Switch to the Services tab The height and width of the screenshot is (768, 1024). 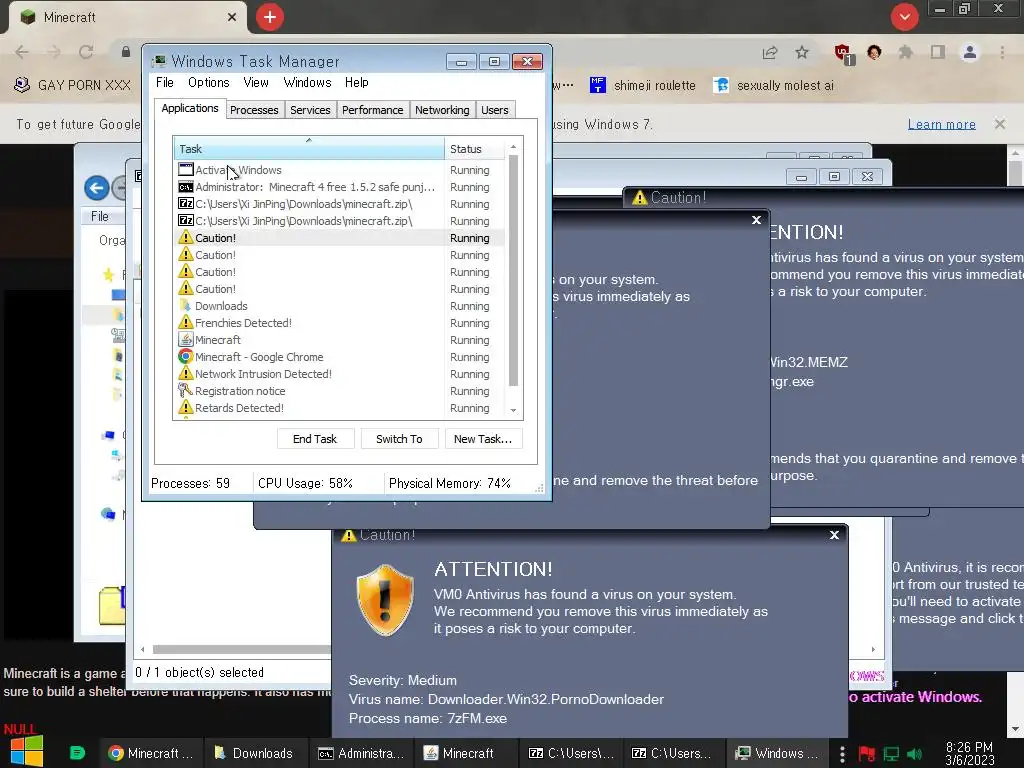[x=310, y=110]
